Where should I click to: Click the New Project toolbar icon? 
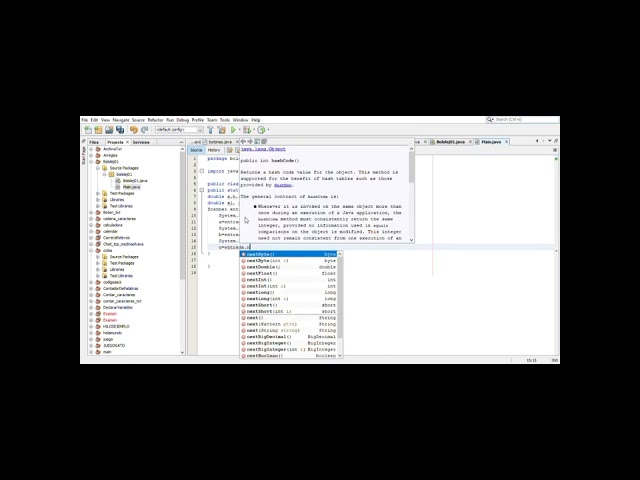tap(98, 130)
